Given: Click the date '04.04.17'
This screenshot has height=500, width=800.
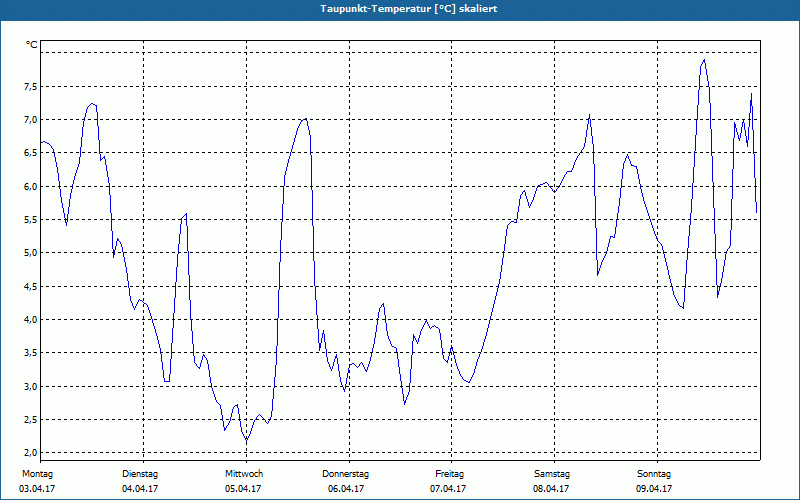Looking at the screenshot, I should pyautogui.click(x=140, y=489).
